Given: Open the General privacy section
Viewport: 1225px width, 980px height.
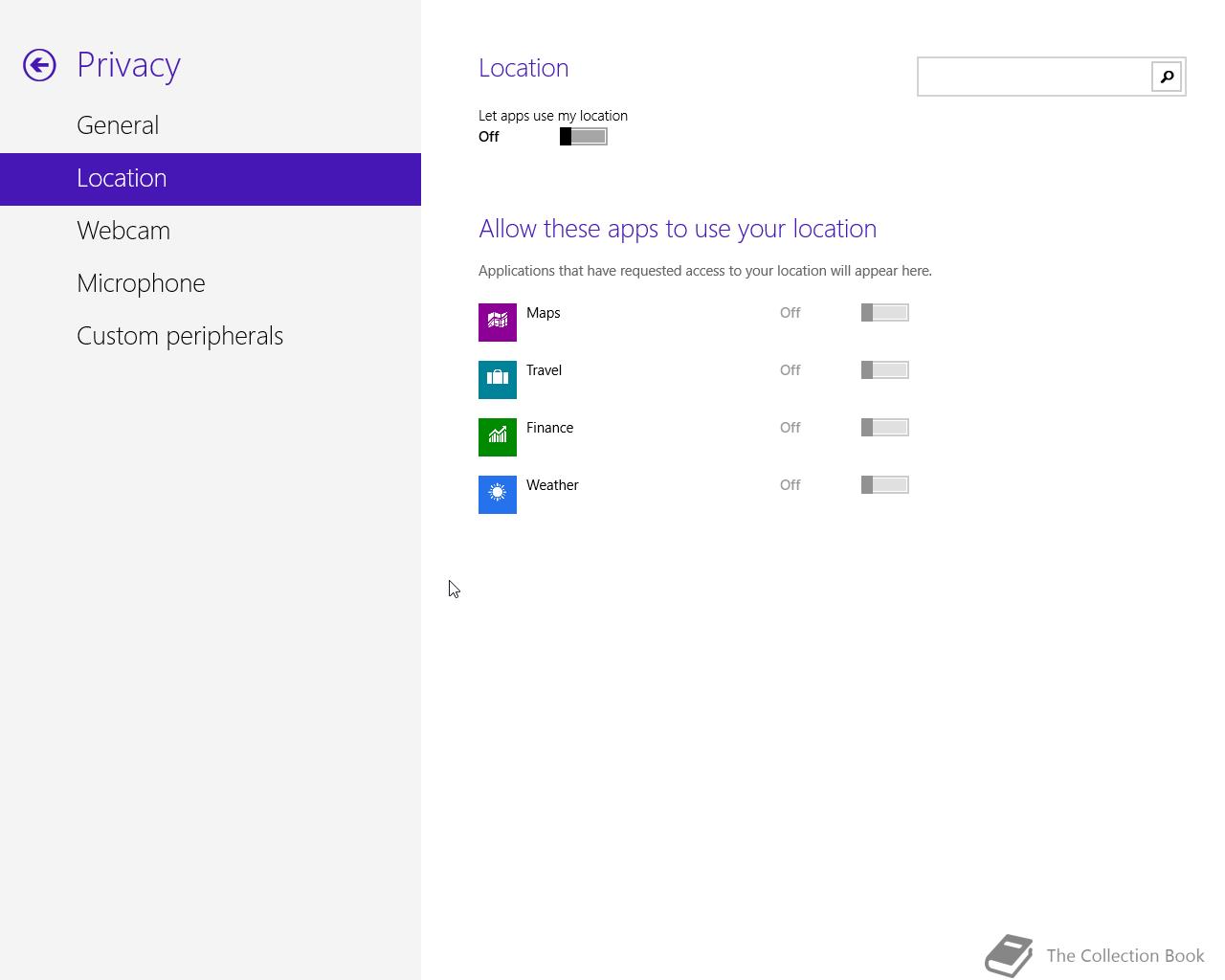Looking at the screenshot, I should click(211, 125).
